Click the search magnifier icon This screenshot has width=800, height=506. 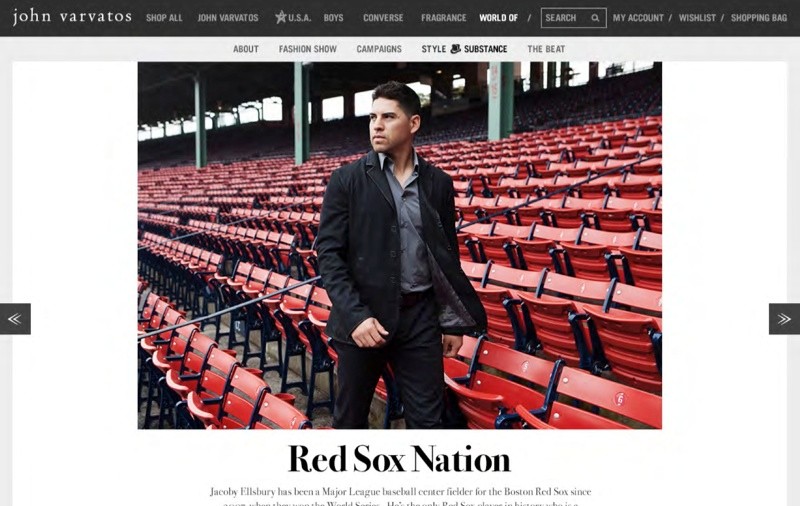(x=595, y=18)
